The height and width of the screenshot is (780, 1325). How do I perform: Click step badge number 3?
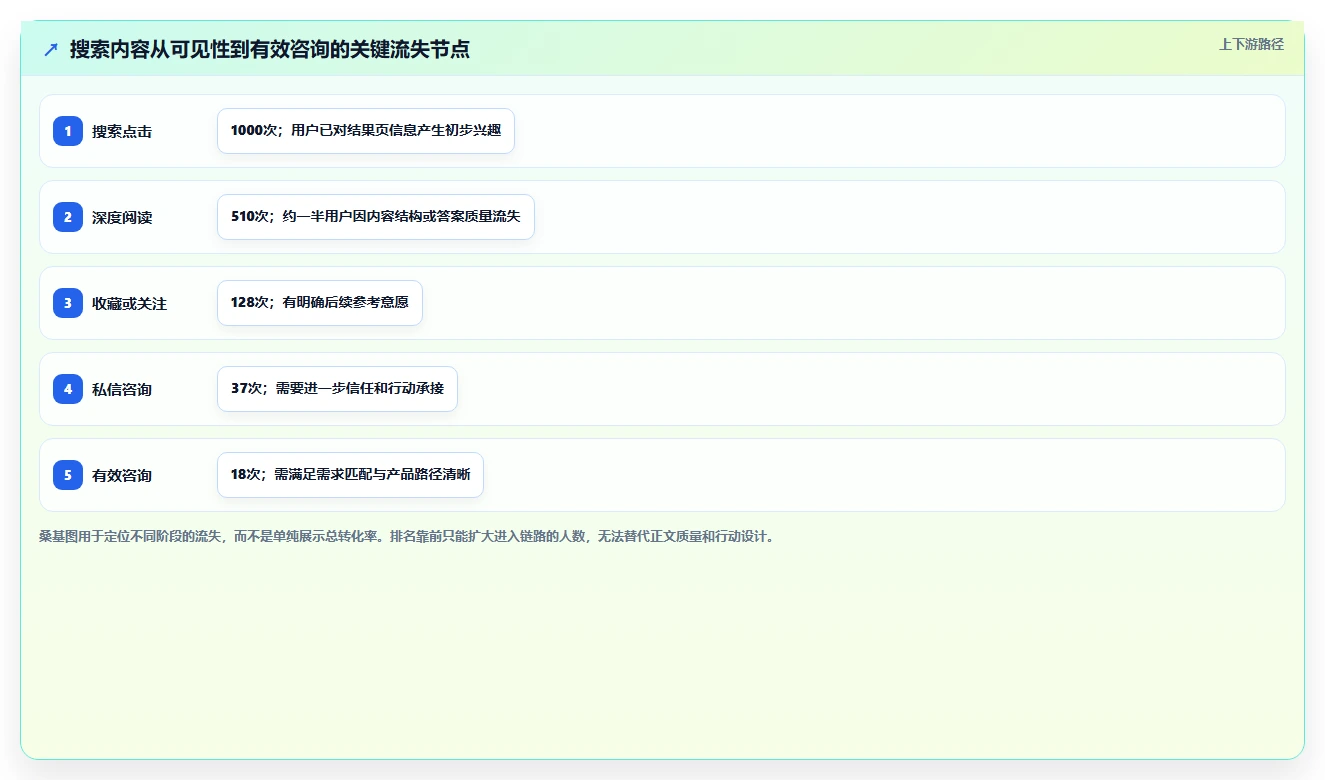point(68,303)
